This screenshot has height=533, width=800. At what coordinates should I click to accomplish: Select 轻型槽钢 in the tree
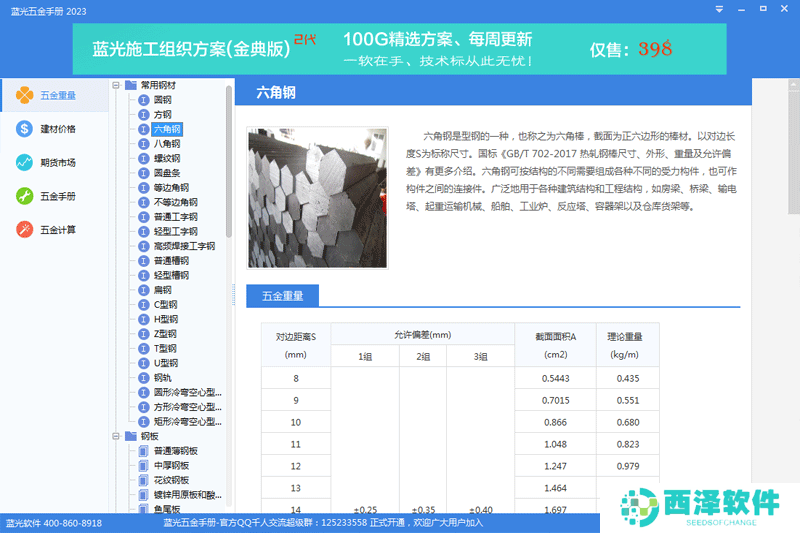tap(171, 275)
